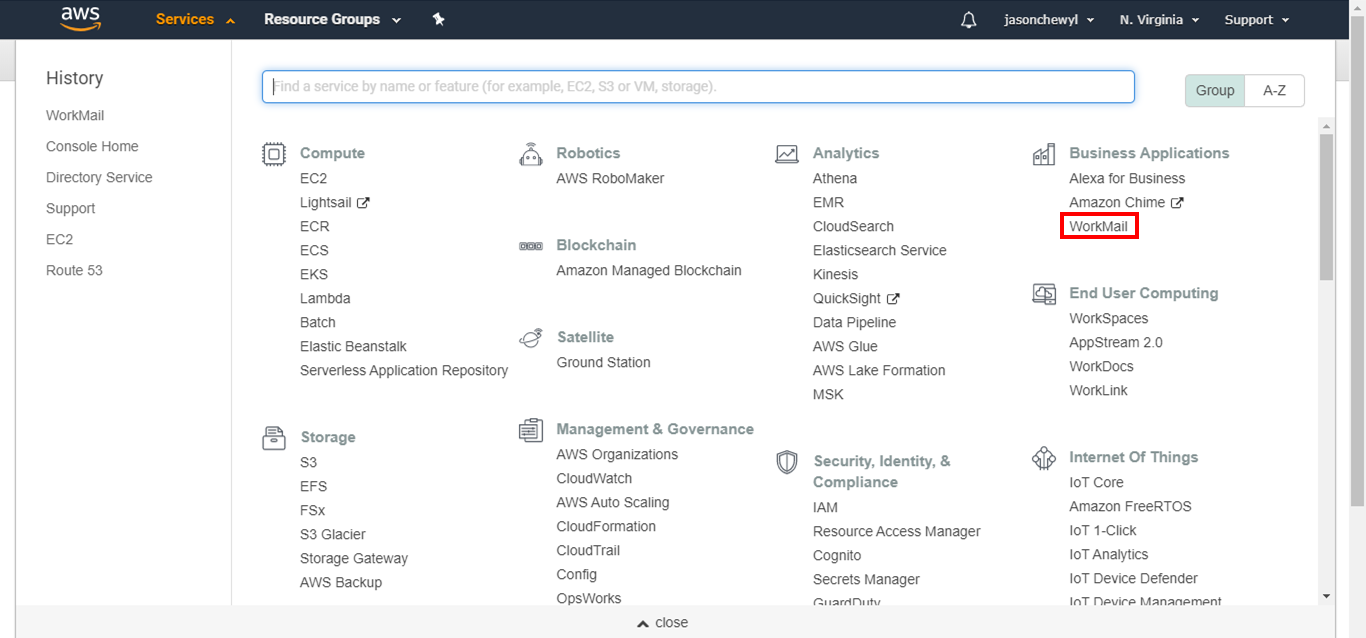Open Support from History list
1366x638 pixels.
click(71, 209)
